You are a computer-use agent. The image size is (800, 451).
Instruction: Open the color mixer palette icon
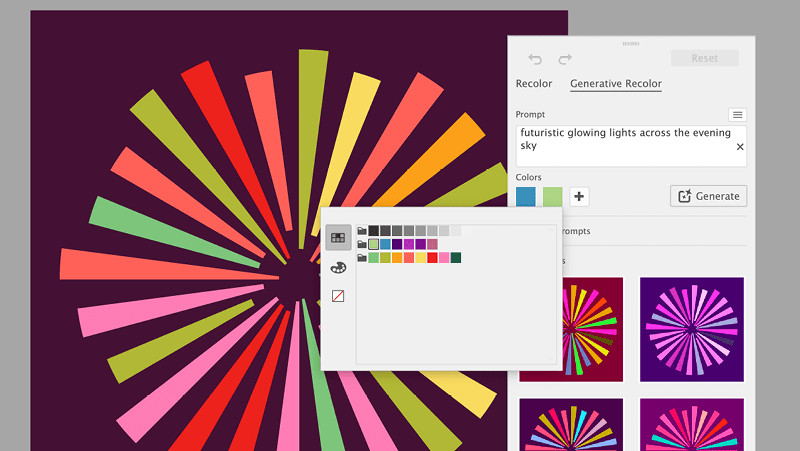point(338,267)
